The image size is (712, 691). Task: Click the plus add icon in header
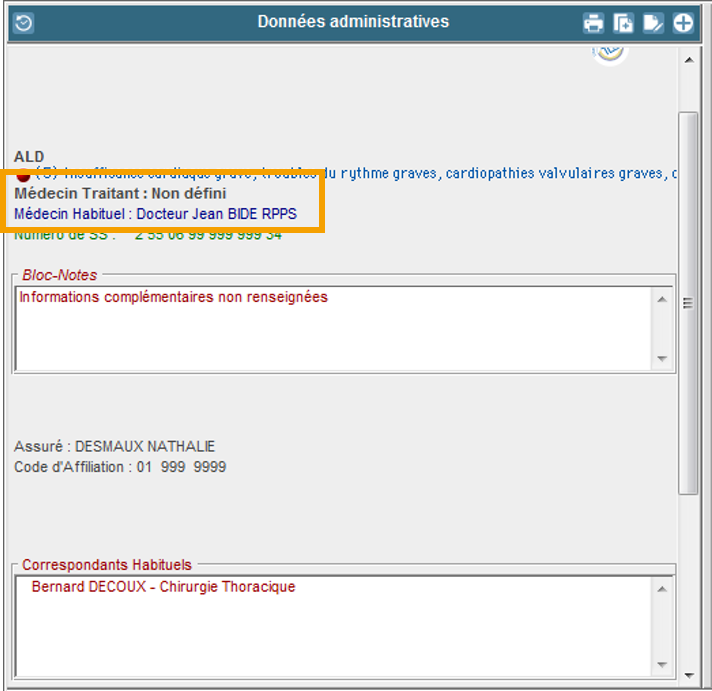683,23
